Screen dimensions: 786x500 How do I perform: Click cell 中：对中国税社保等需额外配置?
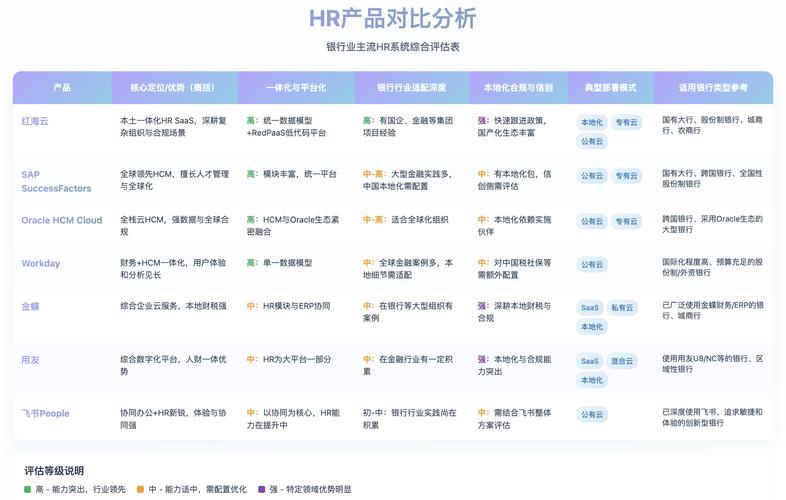coord(514,269)
